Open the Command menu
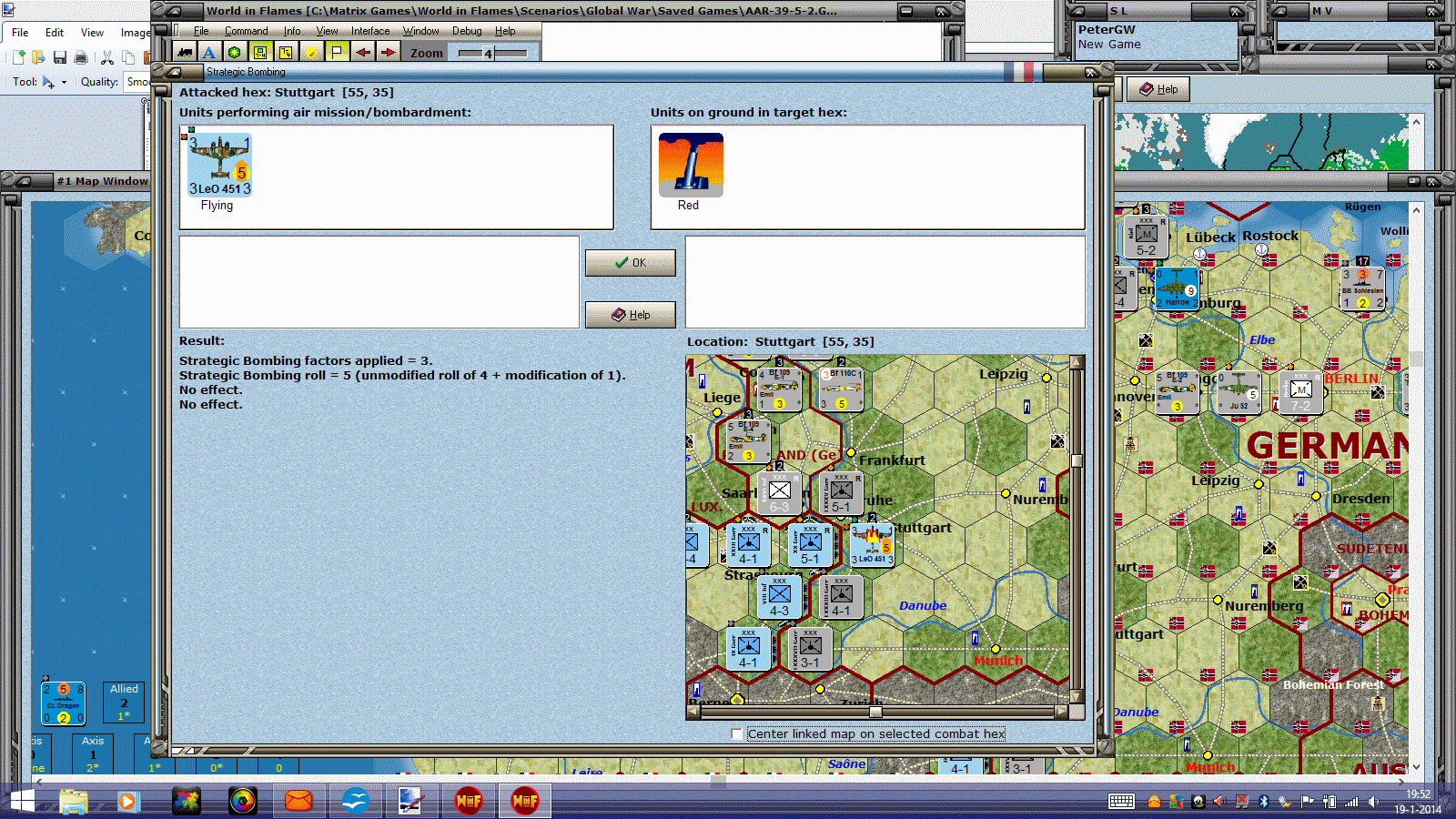Image resolution: width=1456 pixels, height=819 pixels. pyautogui.click(x=246, y=31)
